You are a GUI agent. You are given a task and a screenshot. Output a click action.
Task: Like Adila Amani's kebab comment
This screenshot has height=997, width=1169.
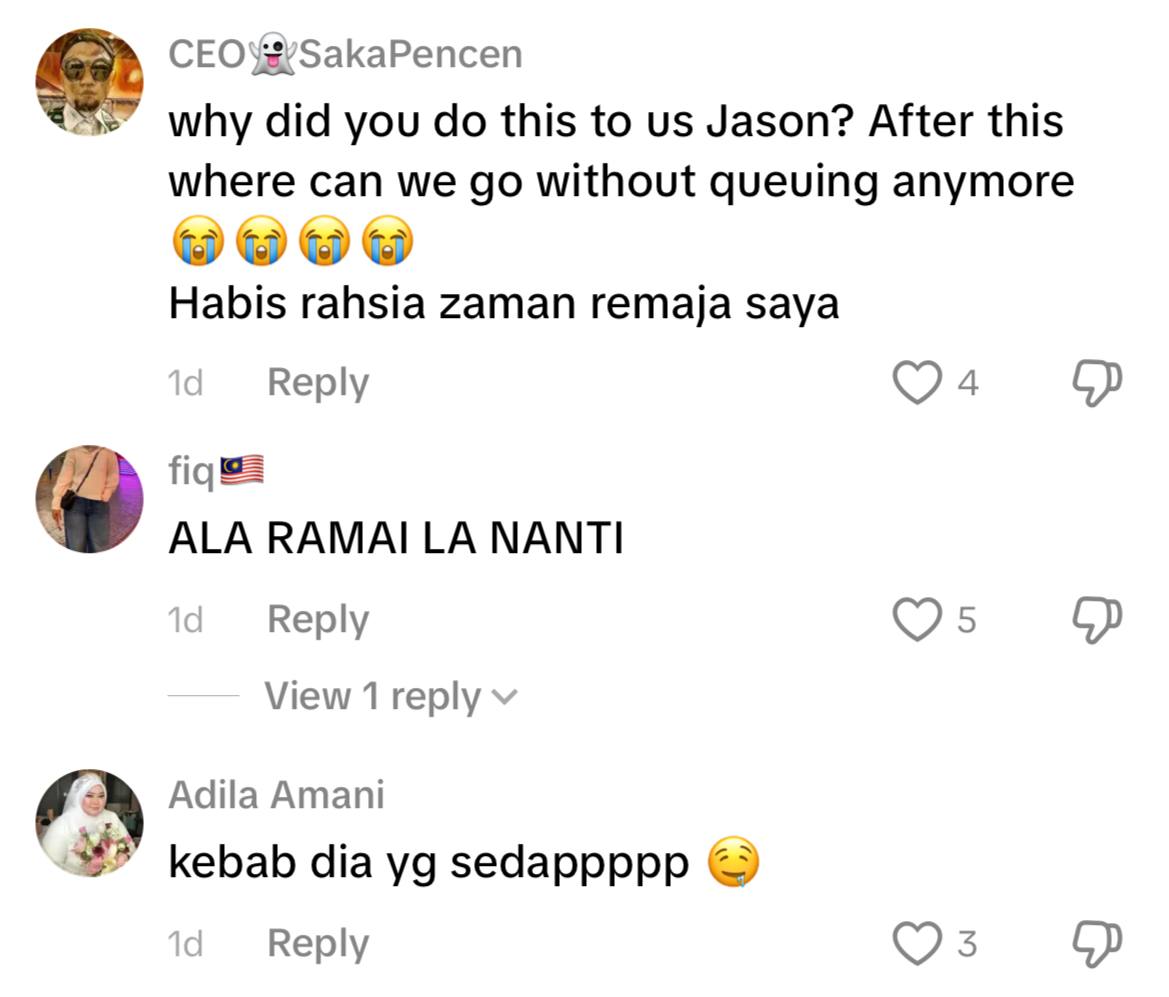[x=917, y=943]
